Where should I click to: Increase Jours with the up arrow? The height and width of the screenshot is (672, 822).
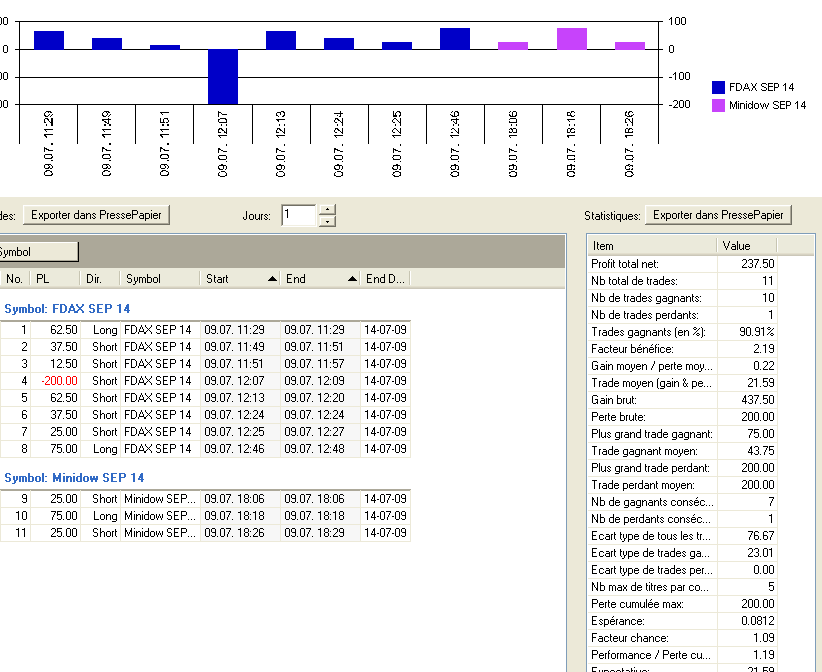click(x=327, y=209)
